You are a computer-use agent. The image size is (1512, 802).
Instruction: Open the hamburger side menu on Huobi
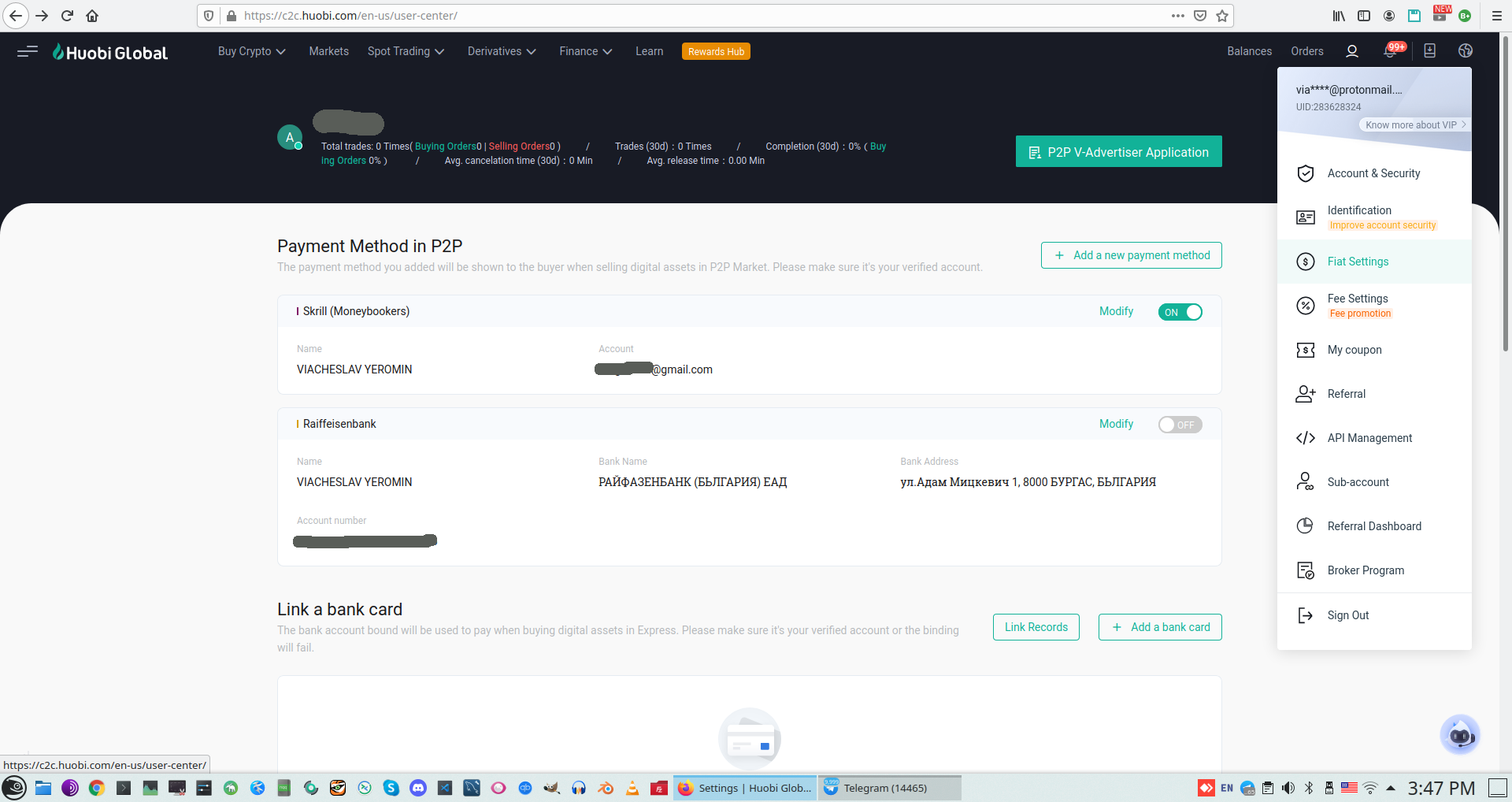pos(28,51)
